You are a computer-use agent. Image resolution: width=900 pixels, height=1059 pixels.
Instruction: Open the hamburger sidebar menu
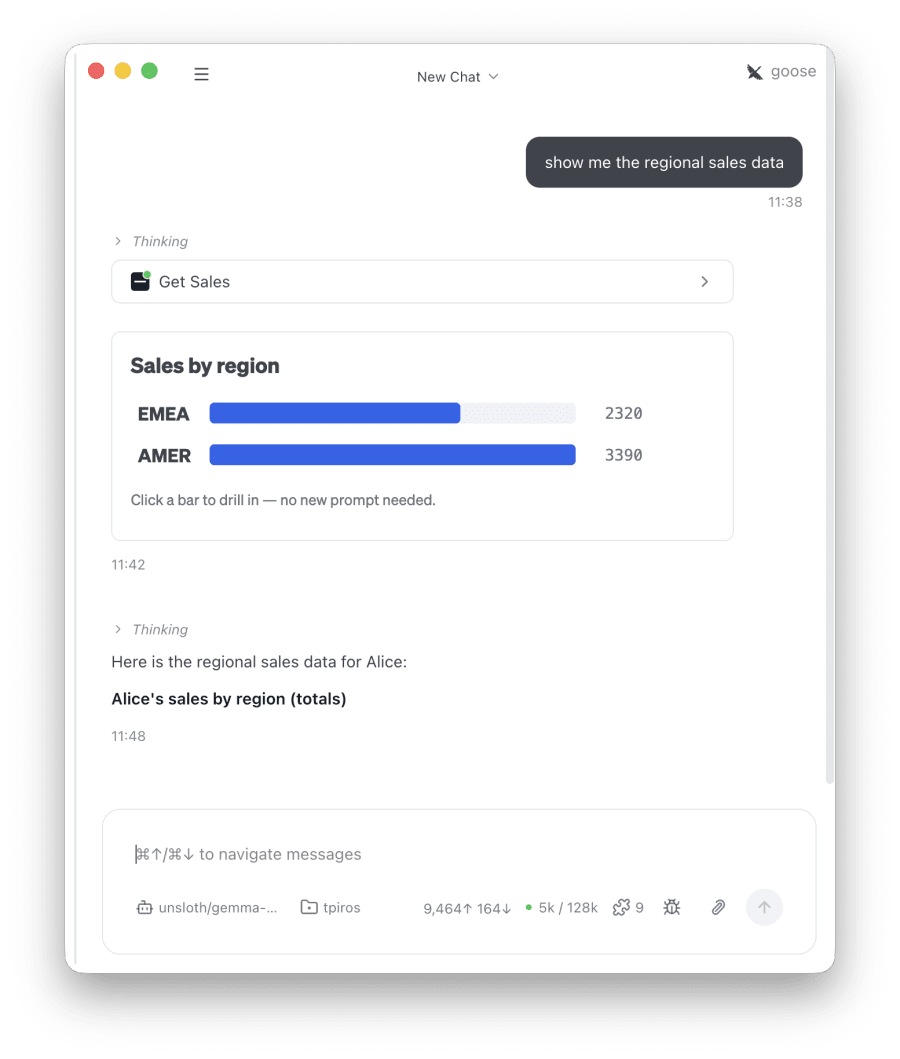tap(201, 74)
